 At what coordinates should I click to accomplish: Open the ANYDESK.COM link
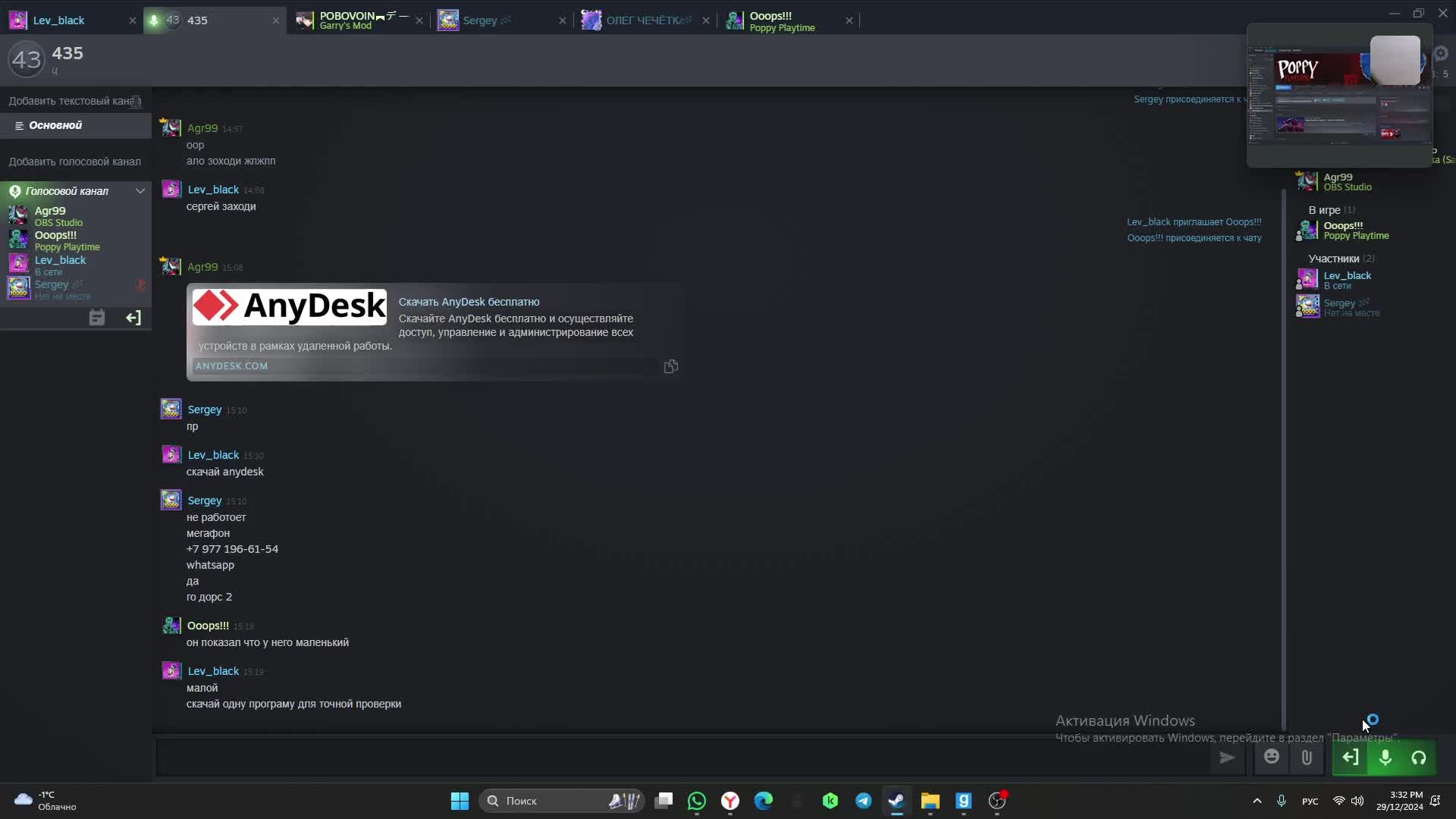point(231,366)
